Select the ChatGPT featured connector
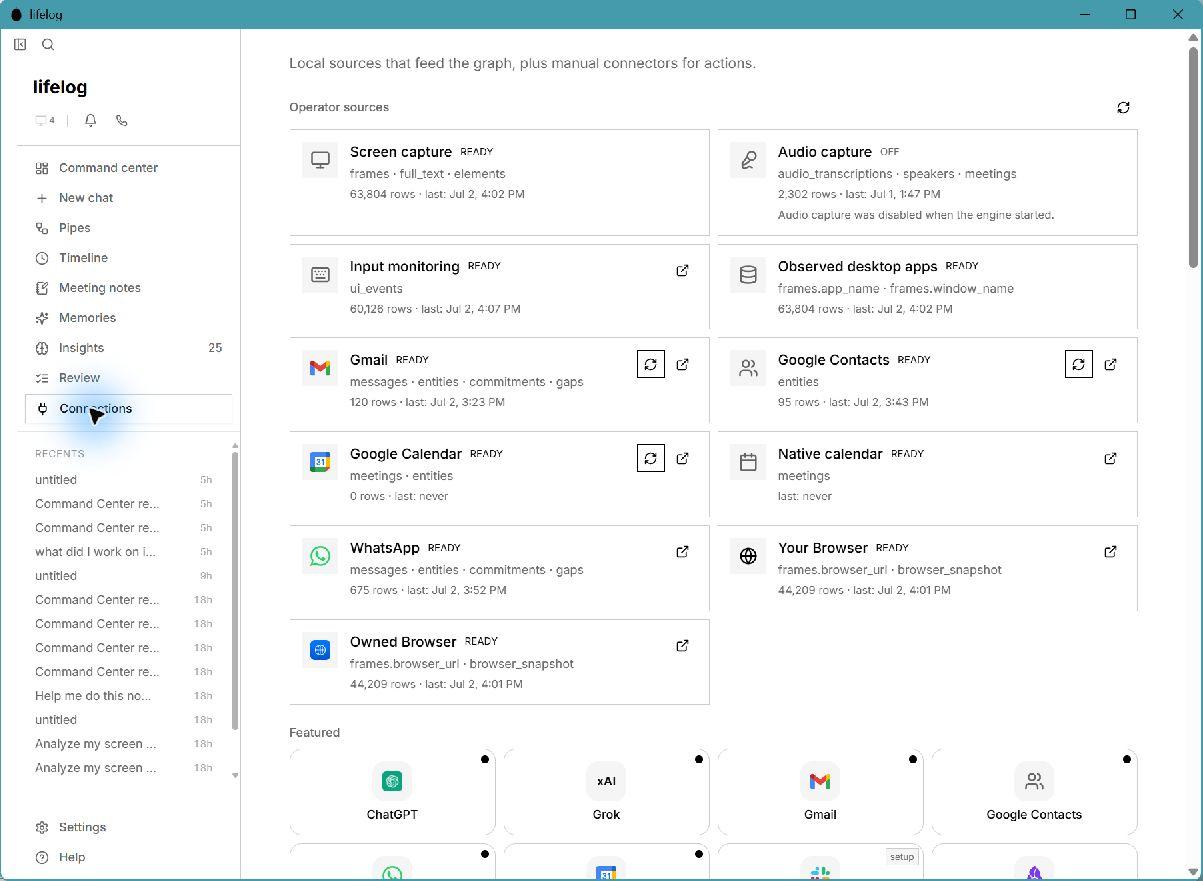The height and width of the screenshot is (881, 1203). click(x=392, y=792)
